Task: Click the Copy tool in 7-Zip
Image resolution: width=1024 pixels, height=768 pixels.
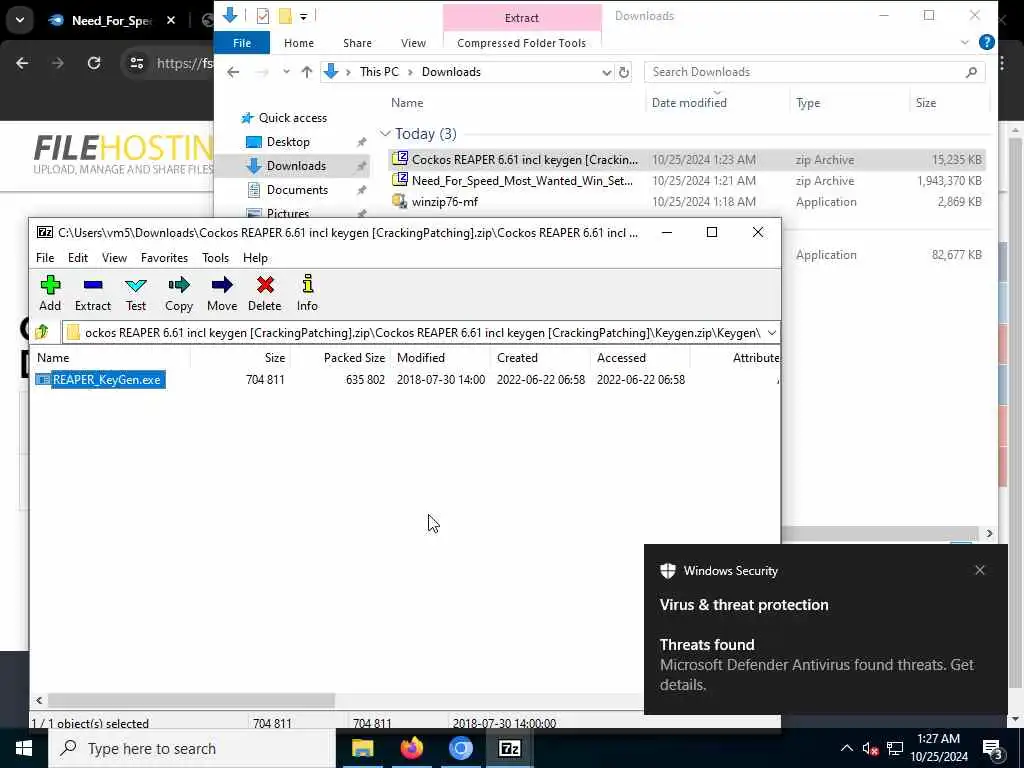Action: click(x=179, y=293)
